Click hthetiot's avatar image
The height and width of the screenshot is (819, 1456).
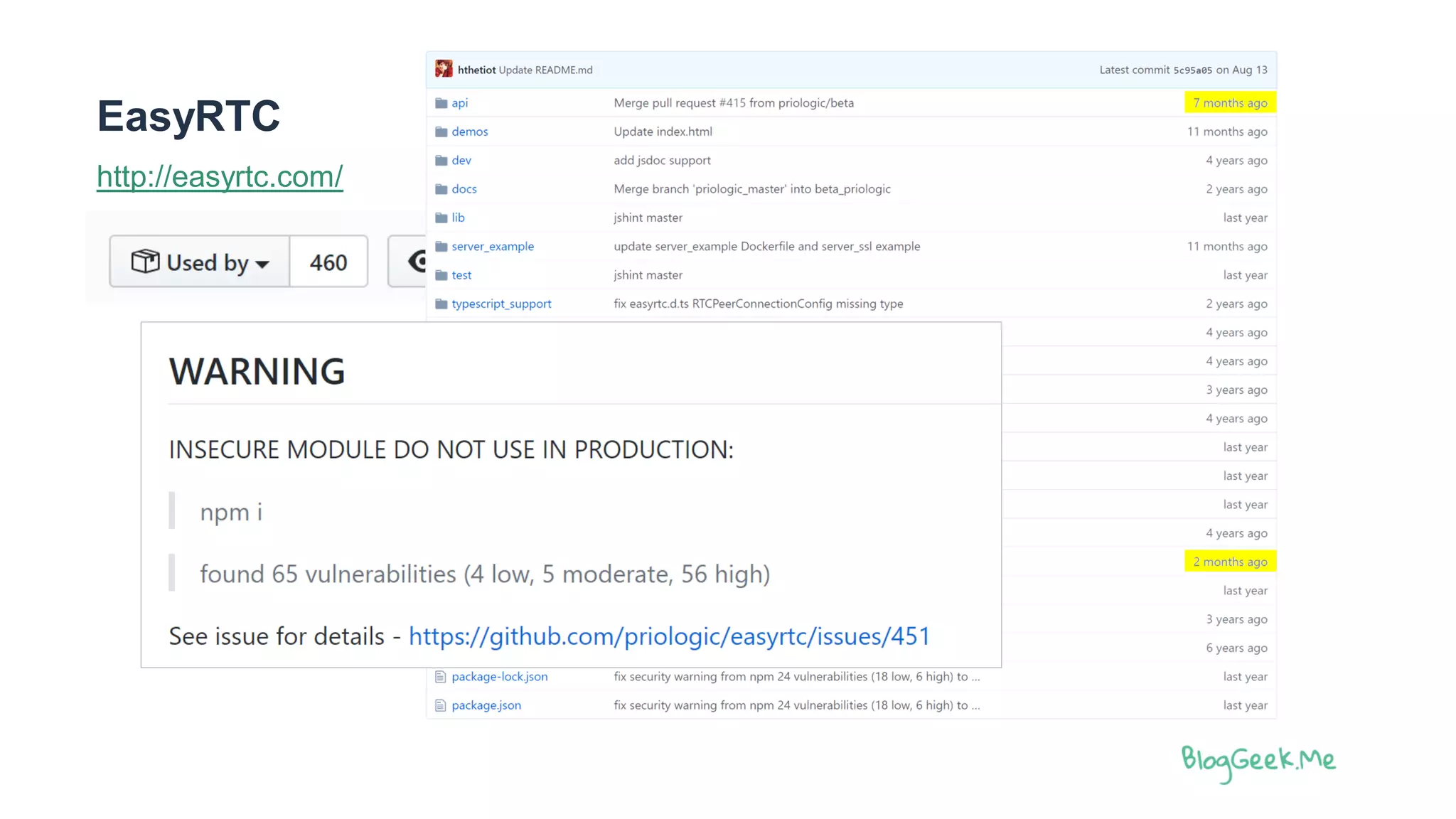point(444,69)
